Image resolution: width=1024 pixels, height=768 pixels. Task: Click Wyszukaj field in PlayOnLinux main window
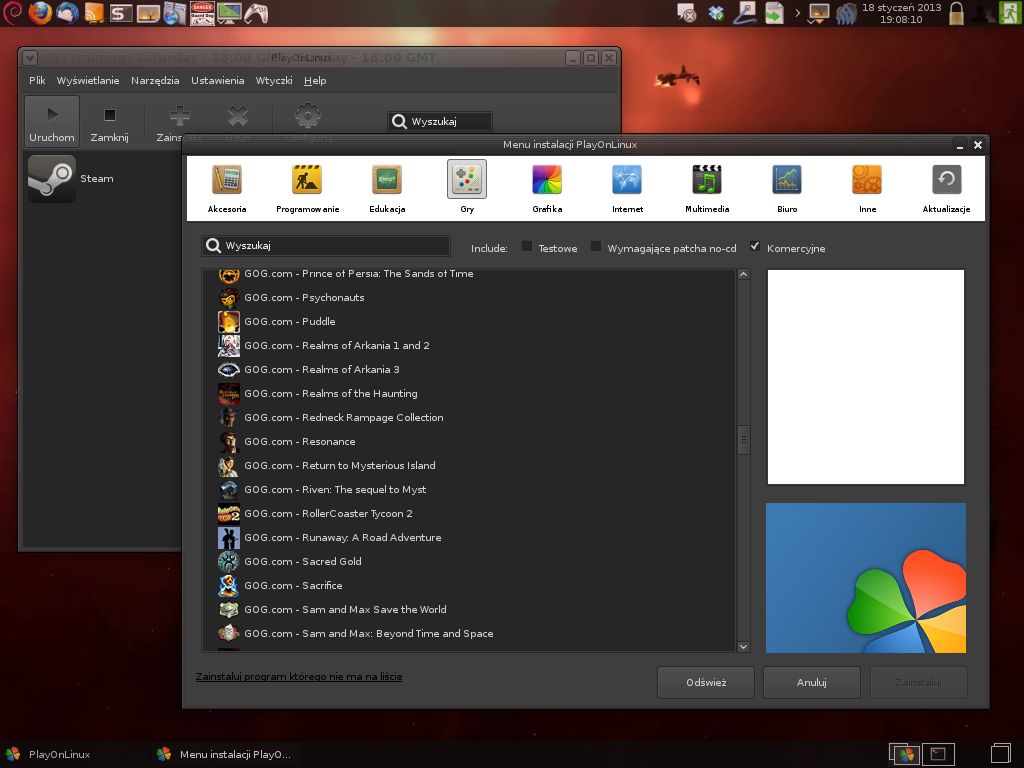point(440,121)
